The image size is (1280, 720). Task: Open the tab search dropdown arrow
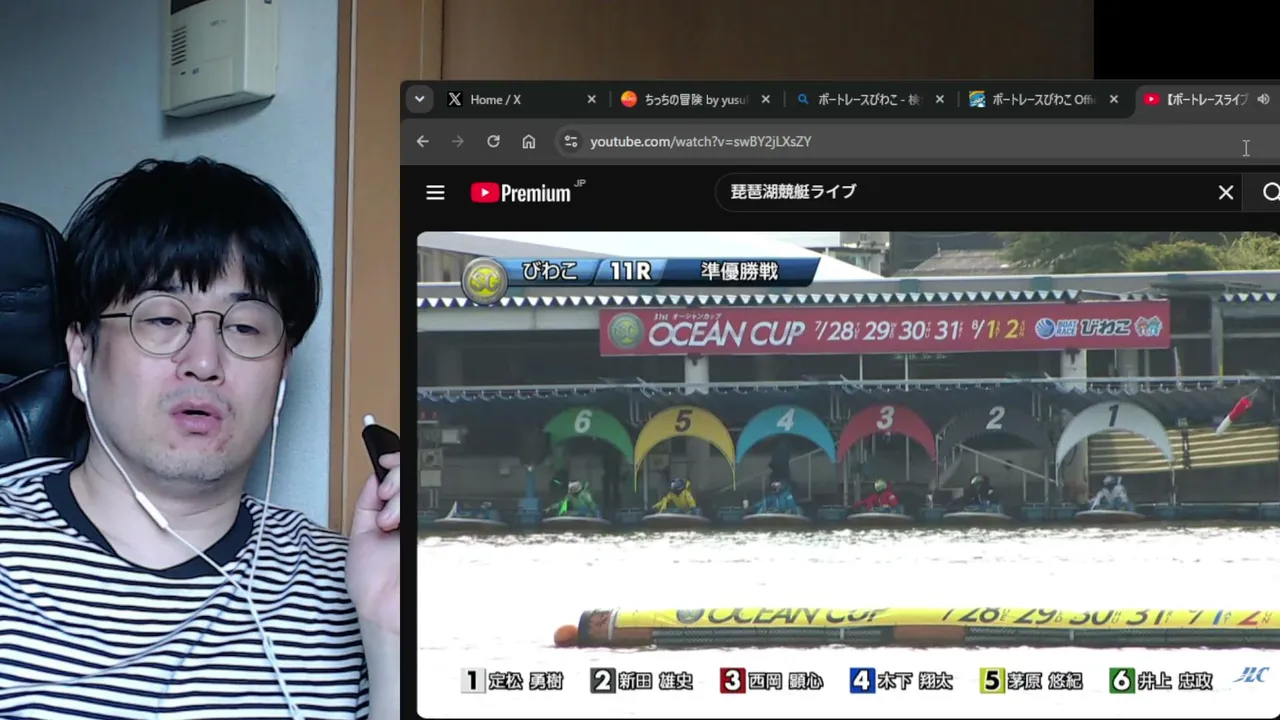pos(420,100)
